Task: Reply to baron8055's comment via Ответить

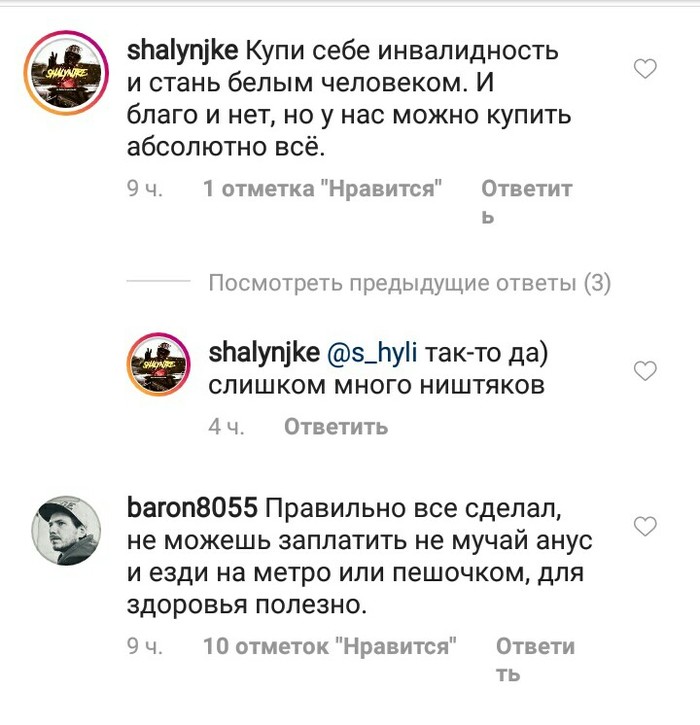Action: 535,659
